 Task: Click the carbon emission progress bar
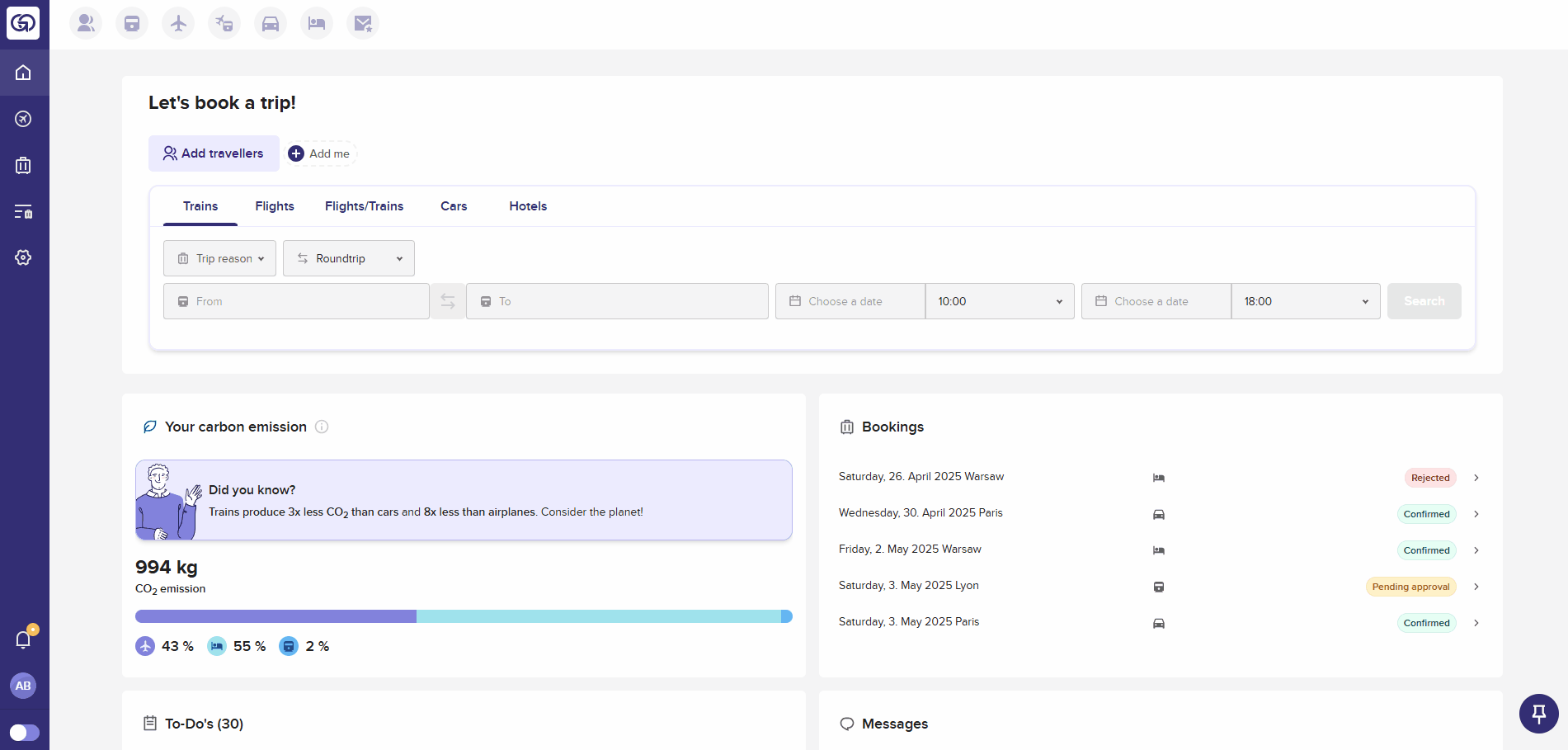click(464, 616)
